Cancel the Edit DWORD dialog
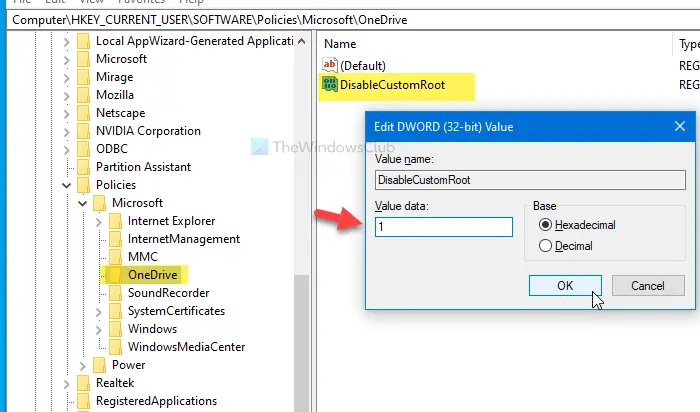 648,286
